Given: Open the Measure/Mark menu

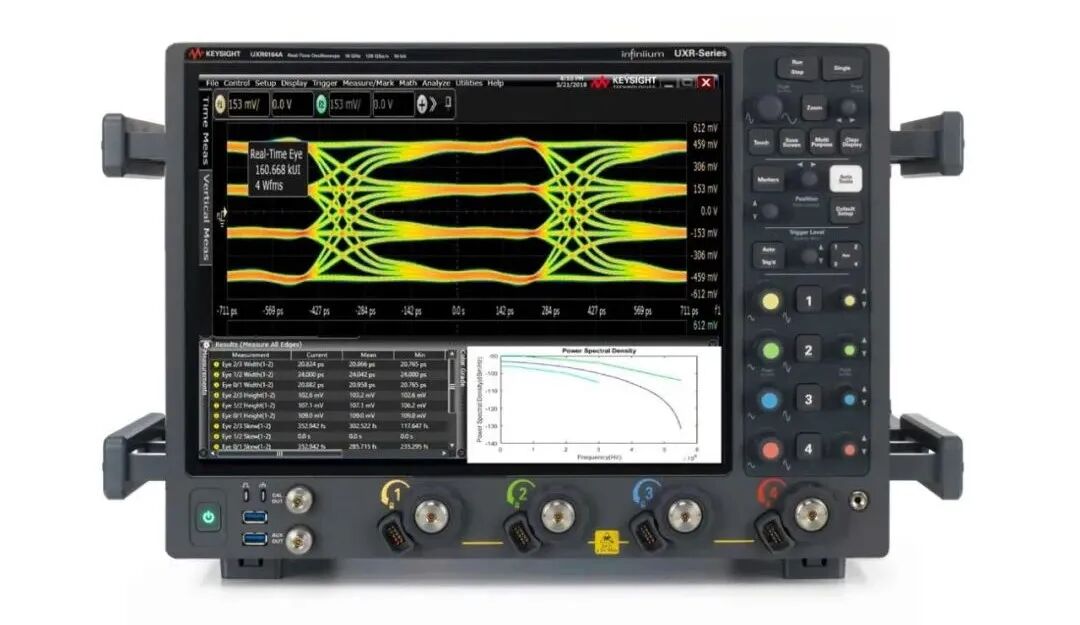Looking at the screenshot, I should tap(368, 83).
